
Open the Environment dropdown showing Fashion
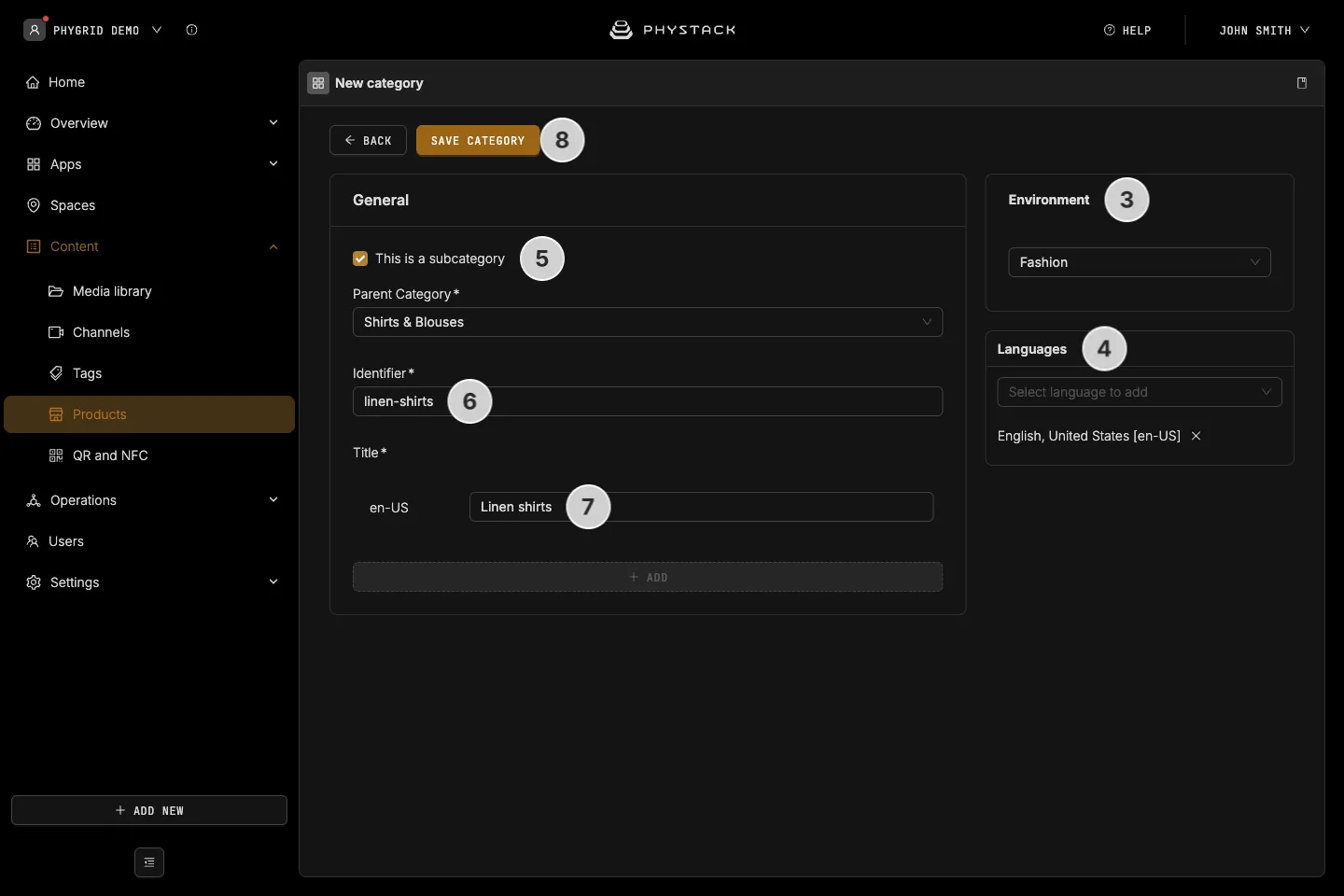[x=1140, y=262]
